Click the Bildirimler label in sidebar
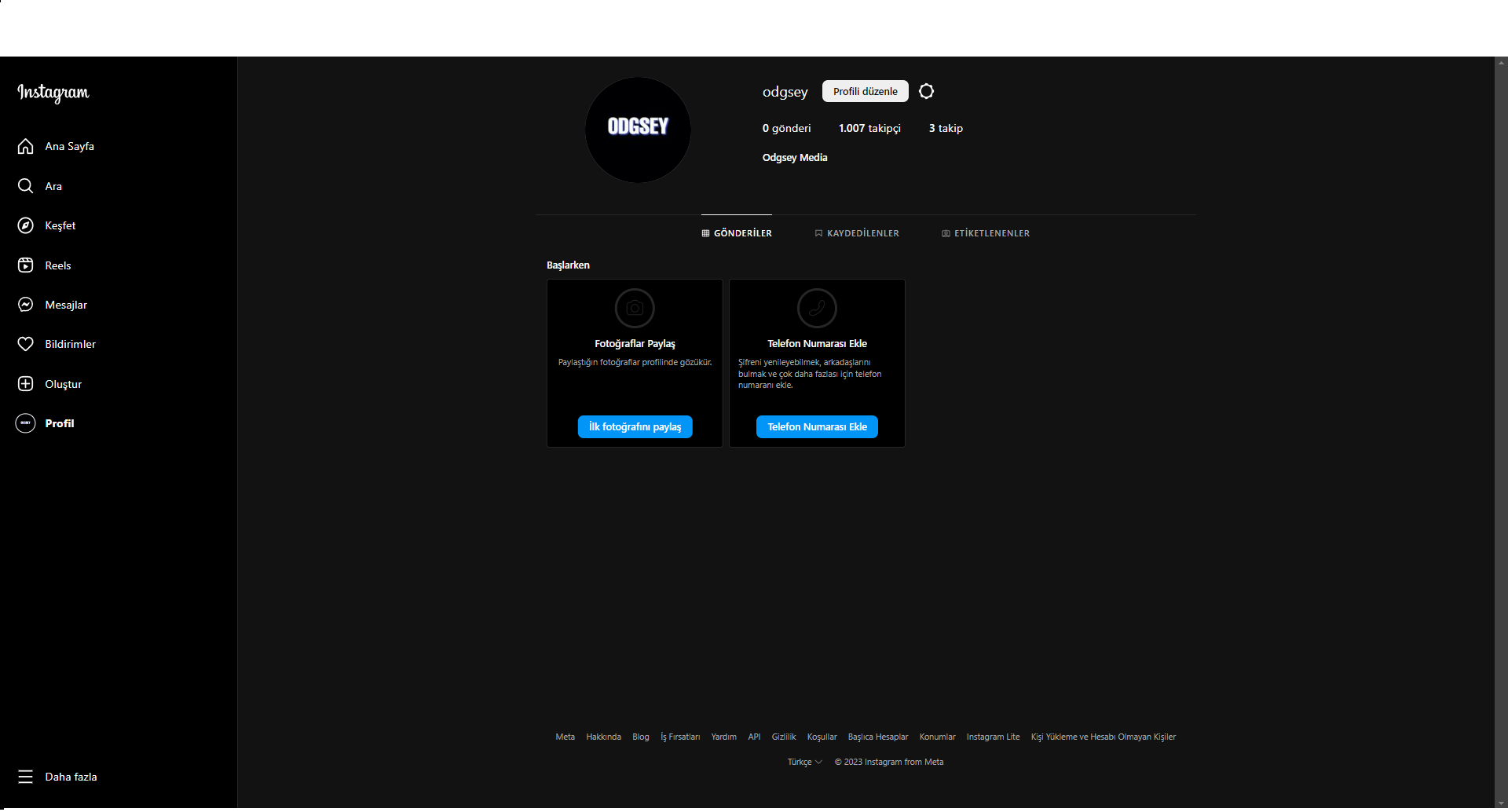Viewport: 1508px width, 812px height. click(71, 344)
